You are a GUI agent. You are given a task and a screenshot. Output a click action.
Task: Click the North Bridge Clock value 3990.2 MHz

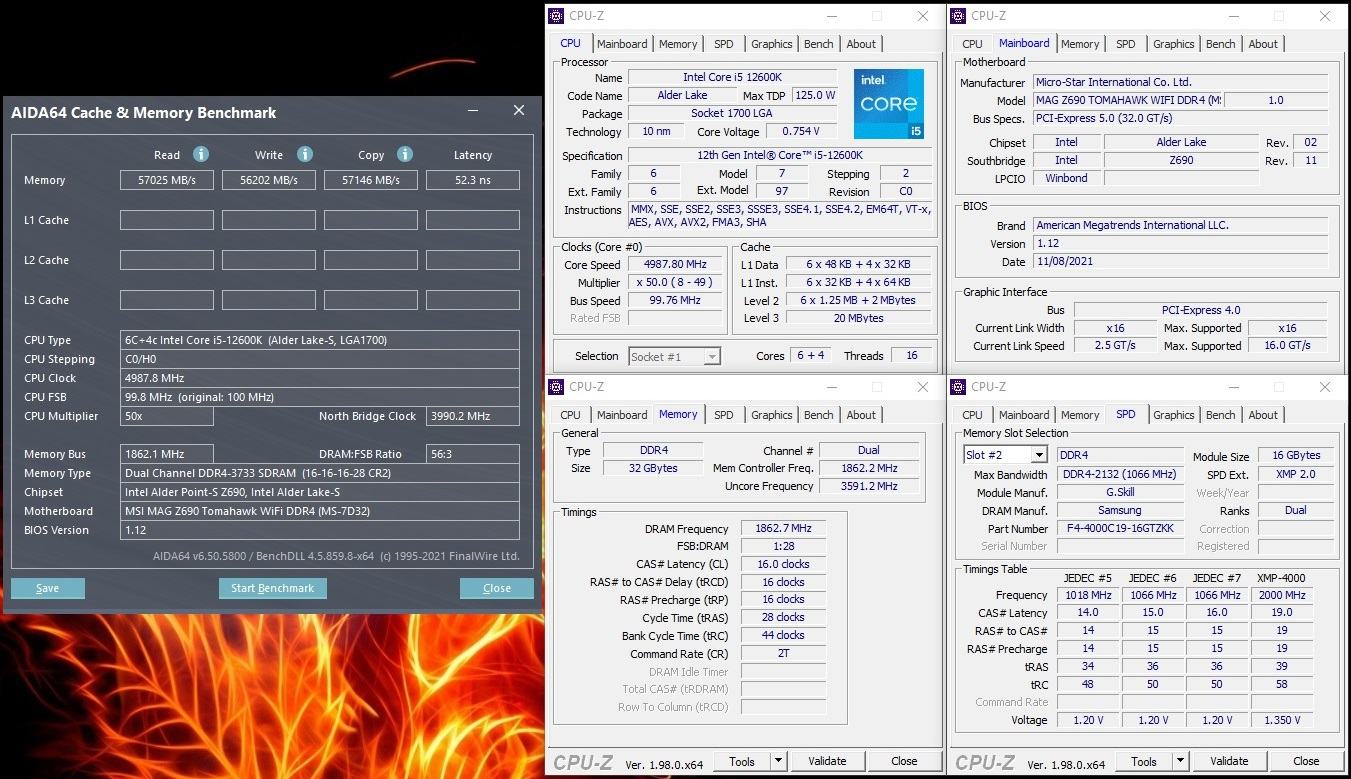(473, 416)
